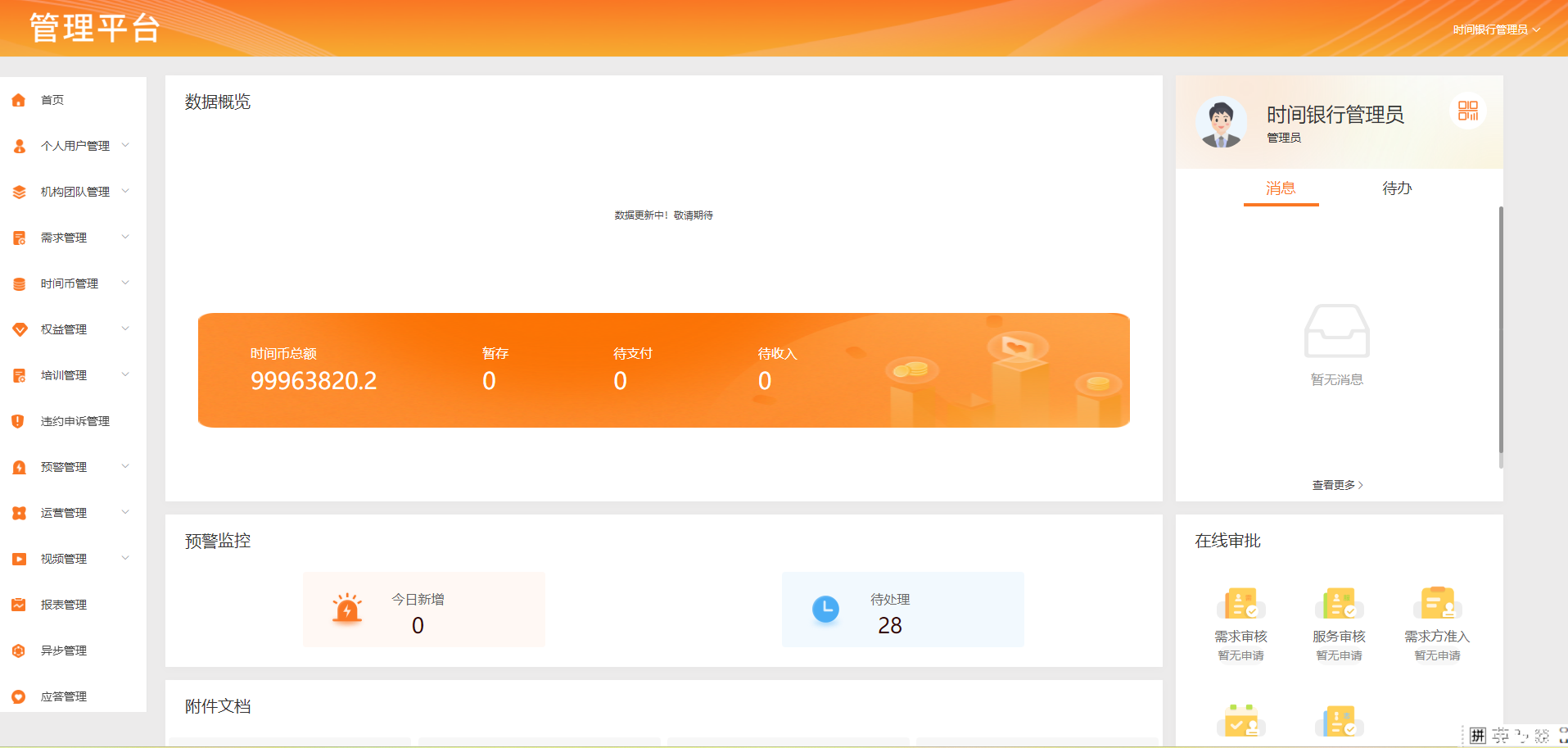Open 报表管理 from the sidebar
1568x748 pixels.
click(x=64, y=605)
